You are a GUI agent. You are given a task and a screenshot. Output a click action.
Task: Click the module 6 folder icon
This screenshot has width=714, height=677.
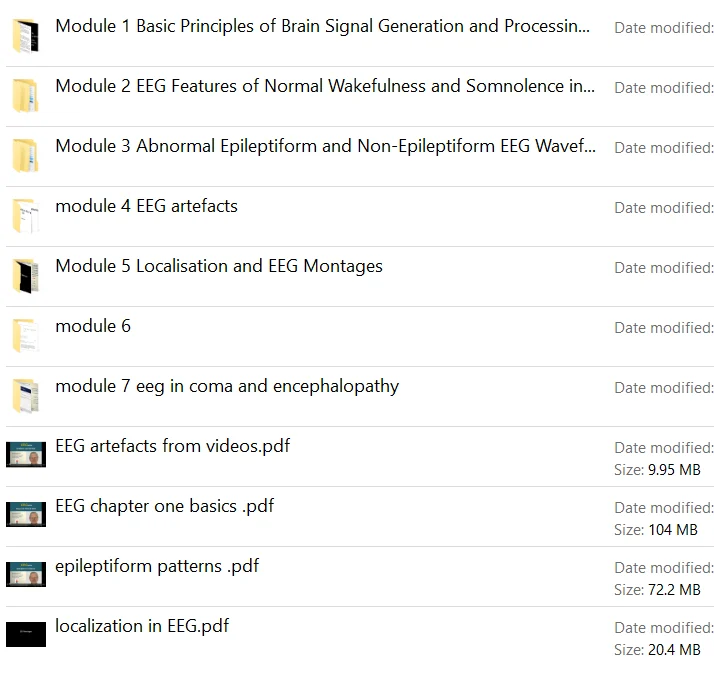(x=26, y=336)
